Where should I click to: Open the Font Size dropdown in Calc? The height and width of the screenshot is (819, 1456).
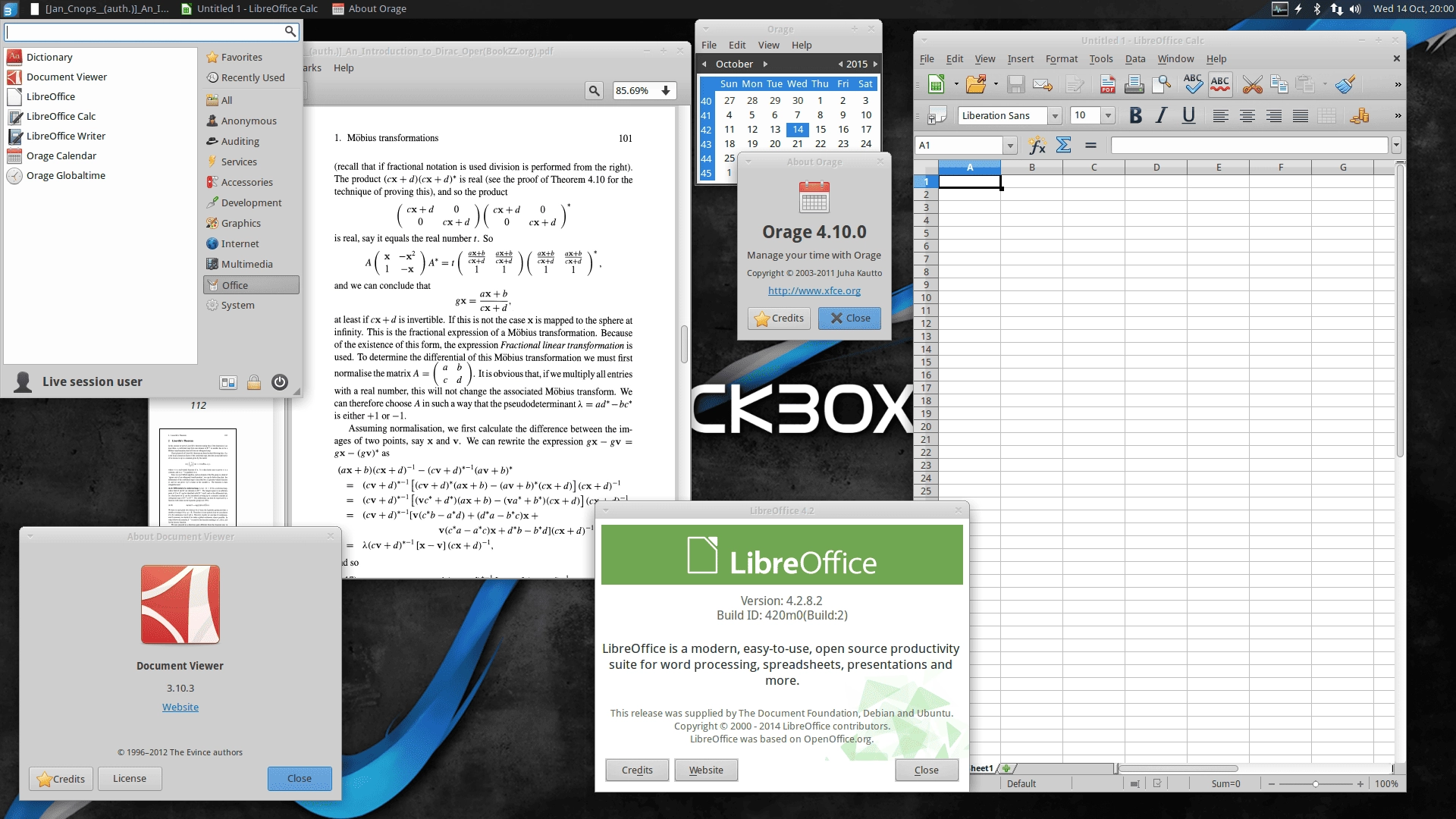coord(1108,116)
